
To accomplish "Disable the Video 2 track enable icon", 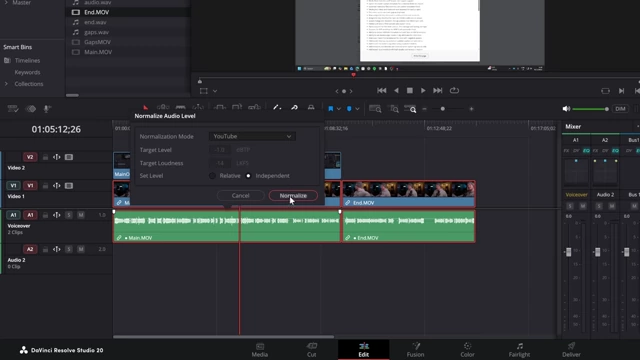I will pyautogui.click(x=69, y=157).
